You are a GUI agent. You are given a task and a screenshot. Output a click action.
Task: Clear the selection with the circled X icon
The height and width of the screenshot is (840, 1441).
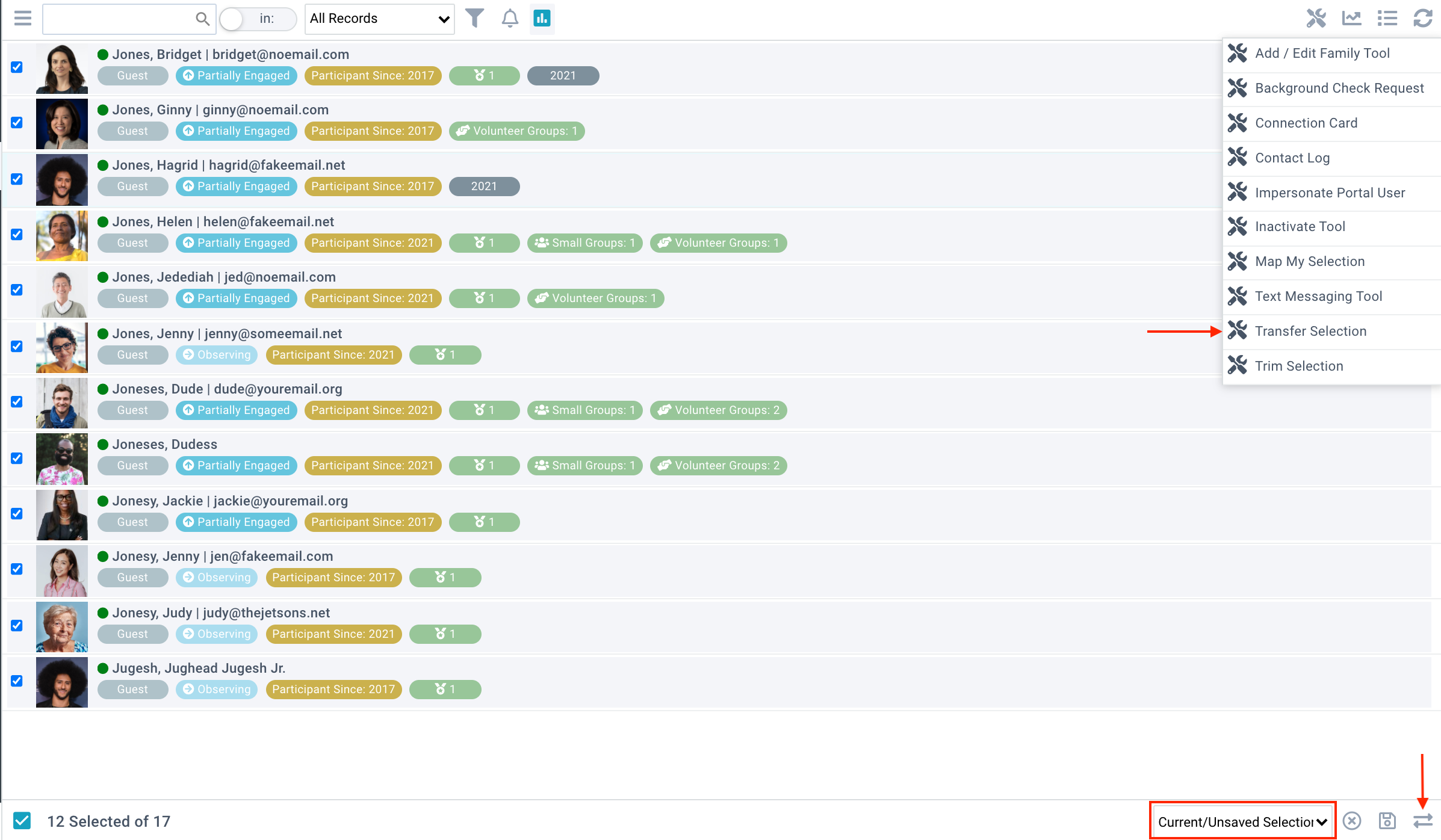point(1352,821)
